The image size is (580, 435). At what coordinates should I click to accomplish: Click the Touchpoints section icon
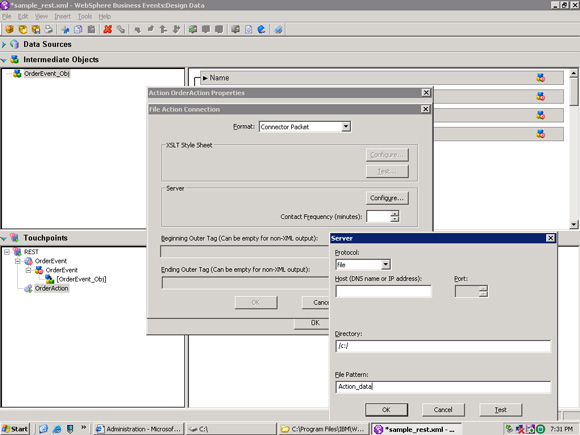[15, 237]
